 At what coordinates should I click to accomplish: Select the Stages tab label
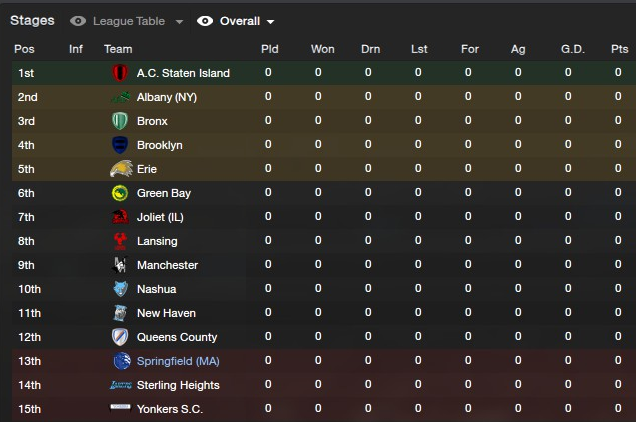tap(32, 20)
